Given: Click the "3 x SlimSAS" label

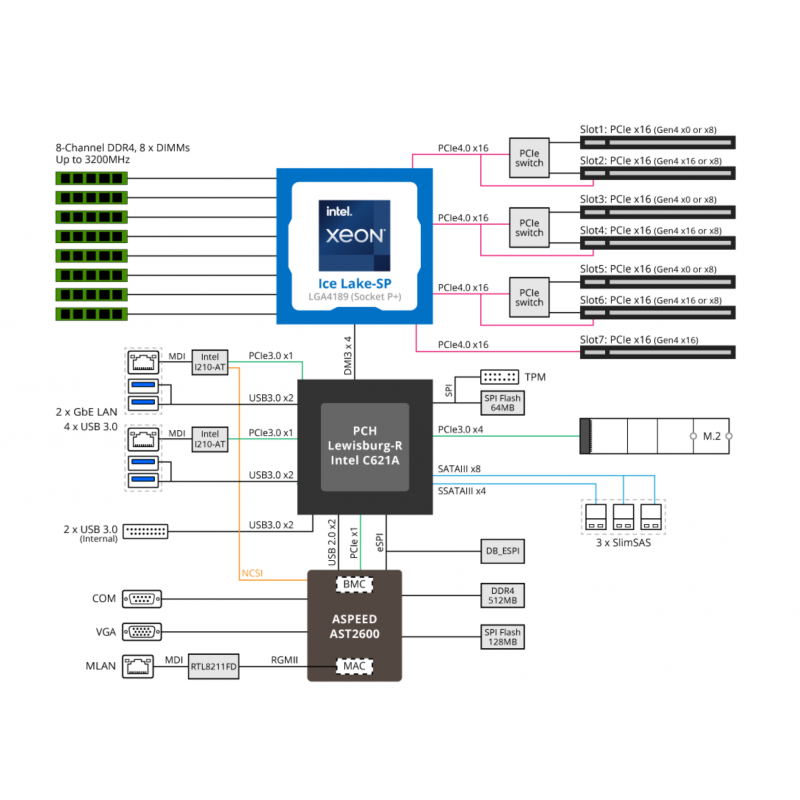Looking at the screenshot, I should pos(623,543).
